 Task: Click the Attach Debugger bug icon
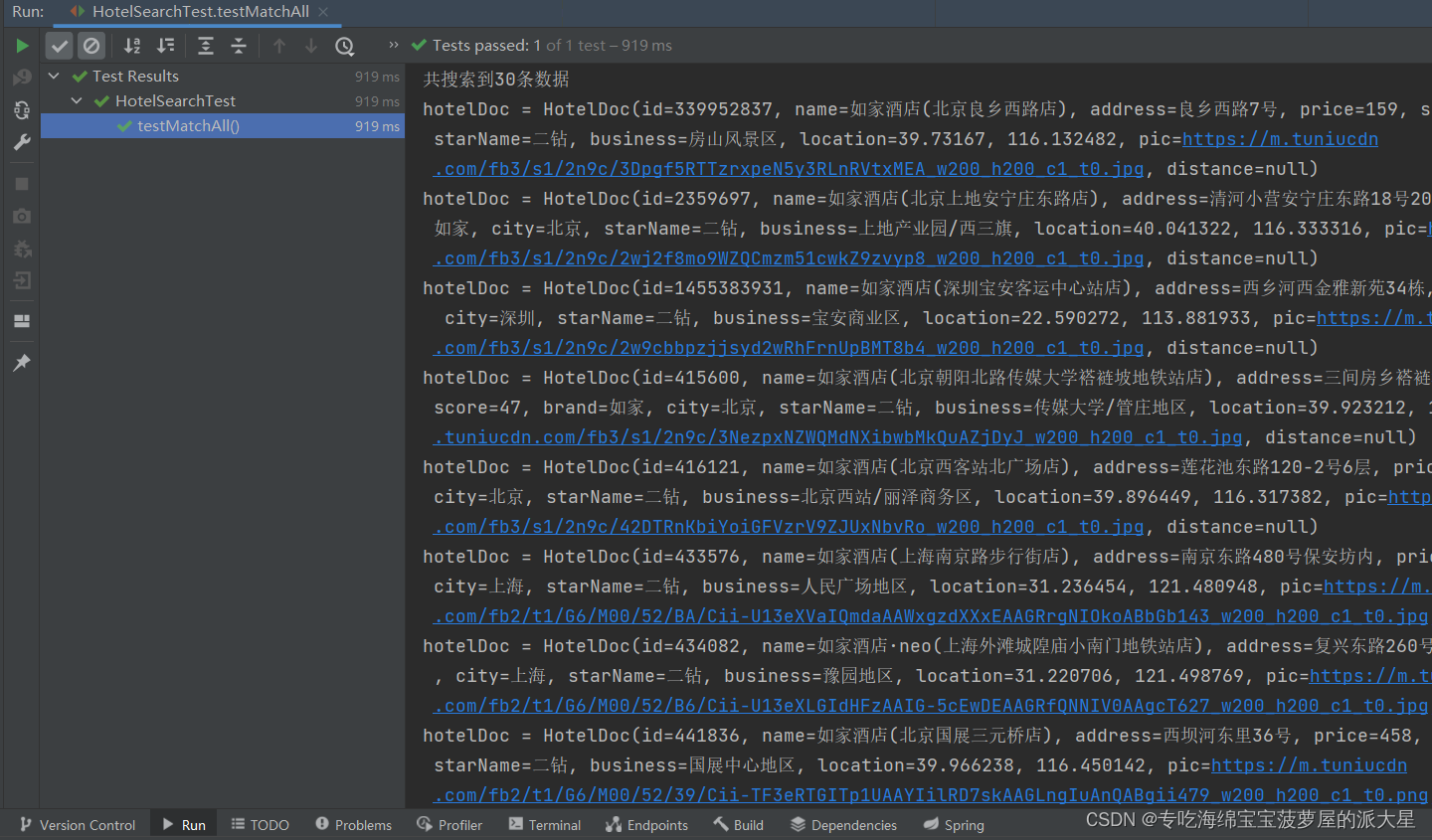coord(22,249)
